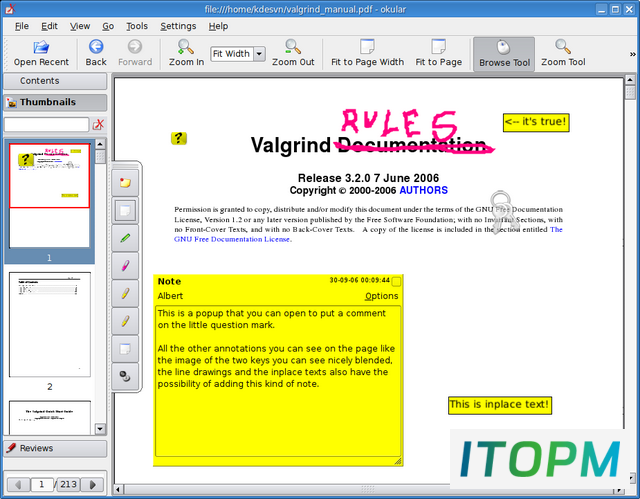The image size is (640, 499).
Task: Click the thumbnail list scroll-up arrow
Action: [100, 144]
